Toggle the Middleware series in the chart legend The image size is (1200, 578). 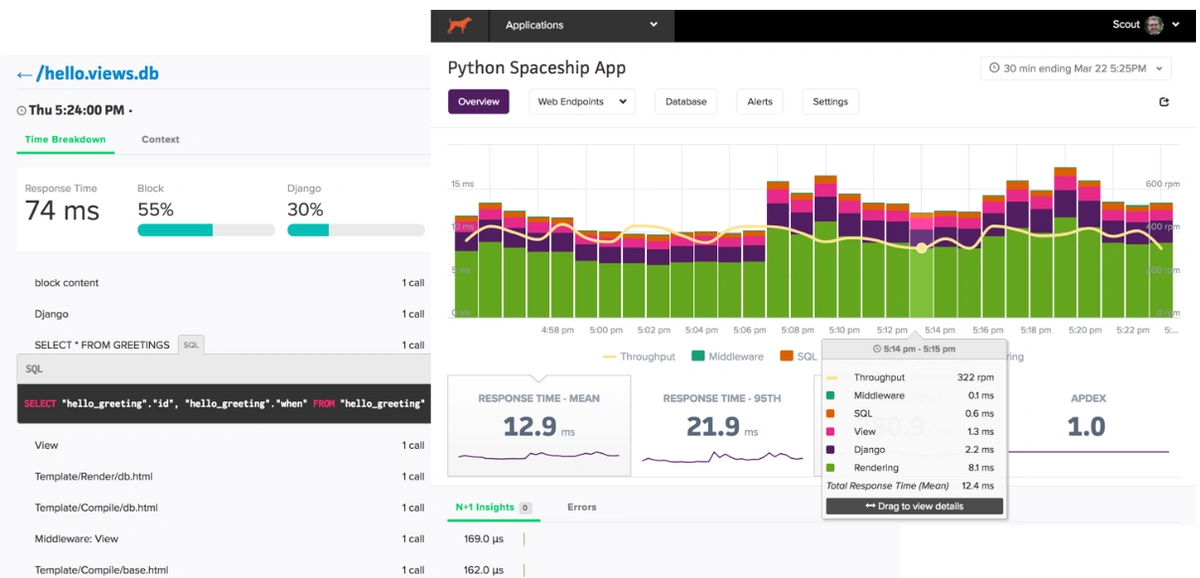click(728, 357)
